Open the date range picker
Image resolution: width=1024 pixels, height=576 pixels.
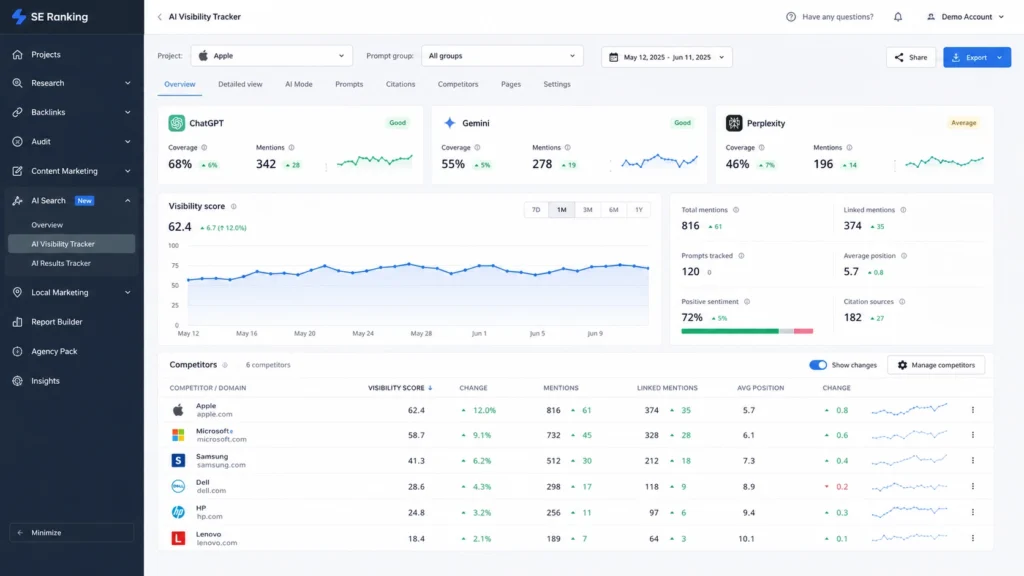[x=667, y=57]
